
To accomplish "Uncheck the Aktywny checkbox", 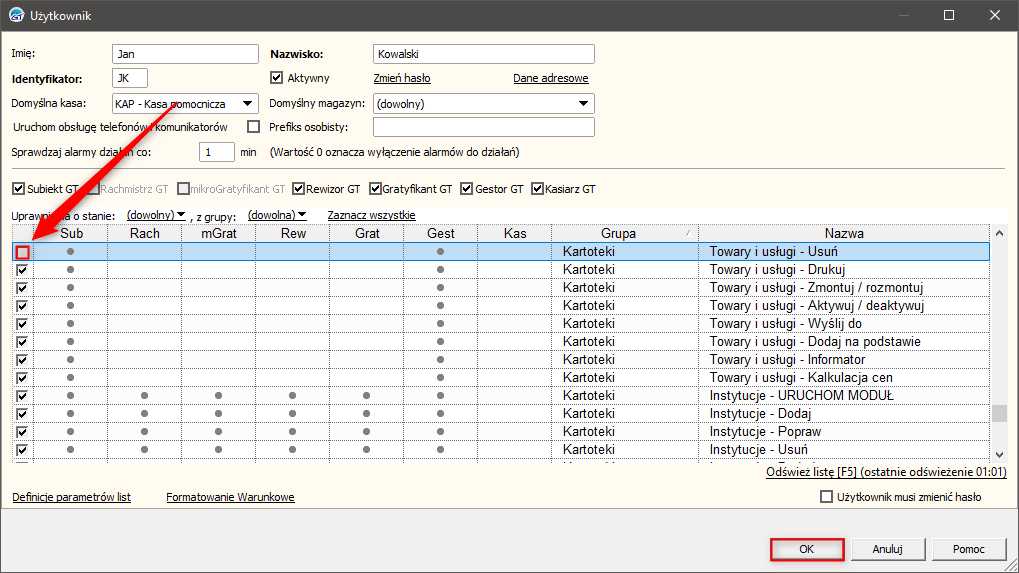I will pos(278,78).
